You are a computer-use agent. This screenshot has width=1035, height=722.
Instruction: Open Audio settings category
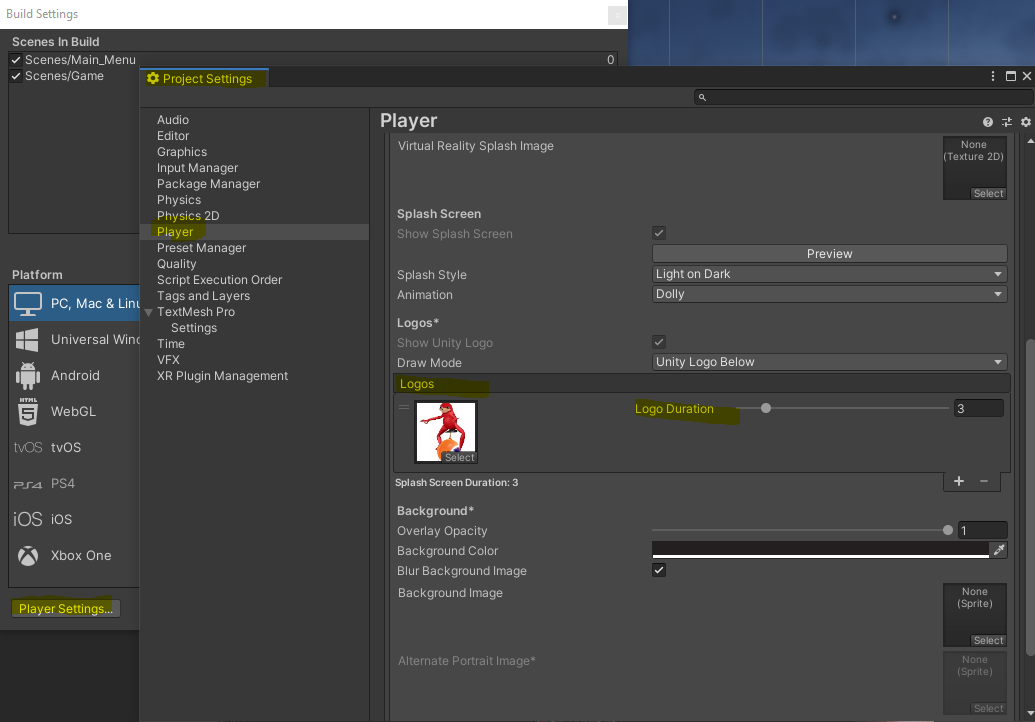point(173,119)
